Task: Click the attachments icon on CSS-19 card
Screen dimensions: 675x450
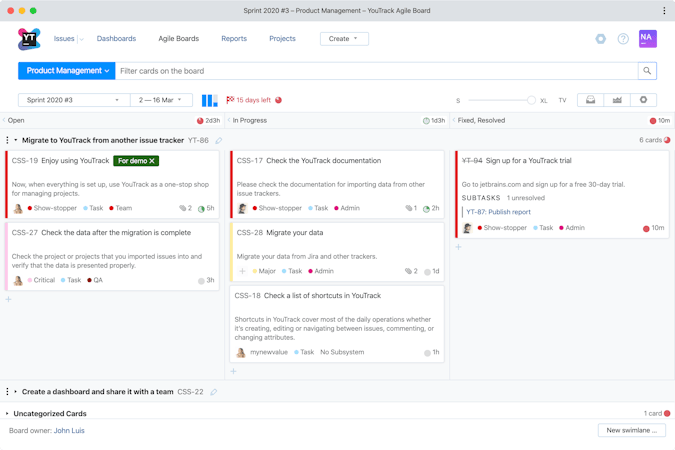Action: tap(183, 208)
